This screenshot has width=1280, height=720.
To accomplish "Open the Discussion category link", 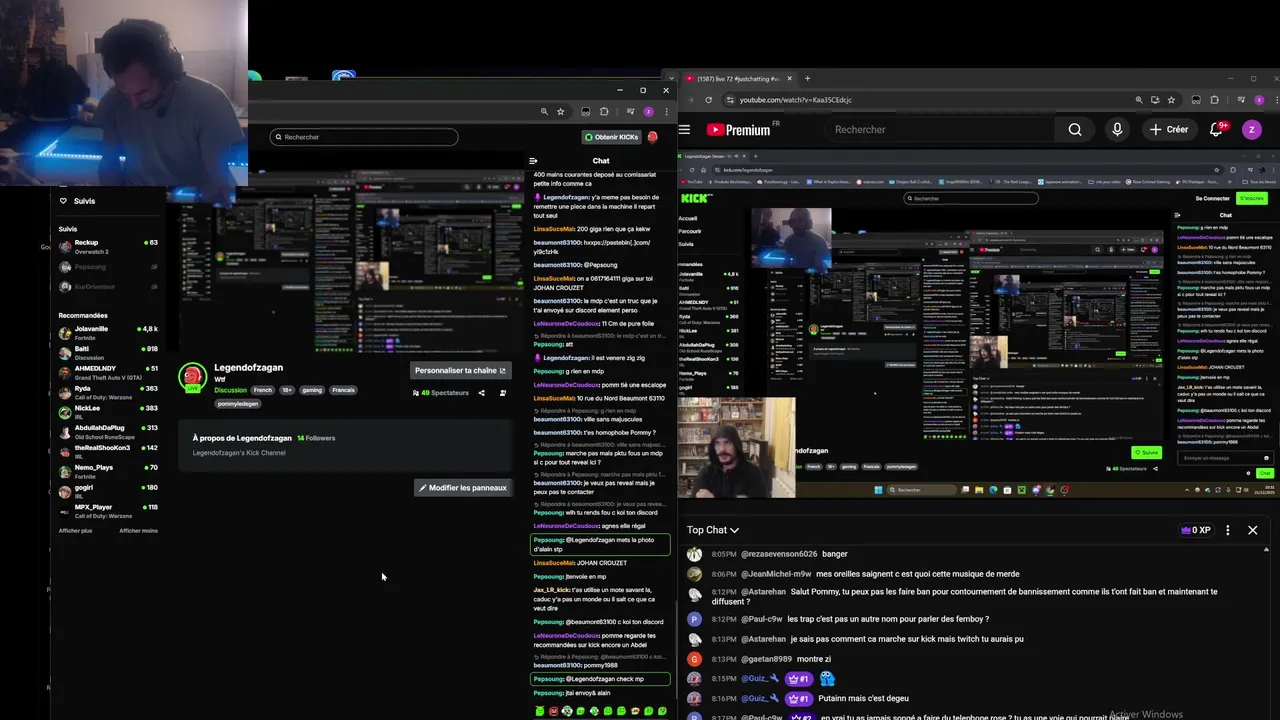I will (x=230, y=391).
